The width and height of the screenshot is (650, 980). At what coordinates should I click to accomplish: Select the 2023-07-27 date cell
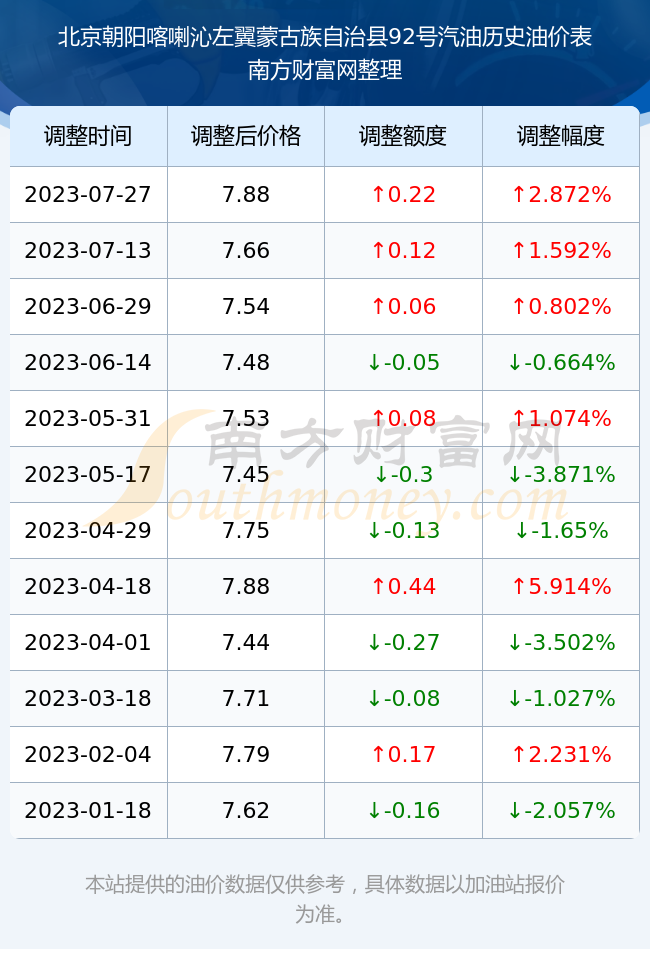[x=88, y=194]
